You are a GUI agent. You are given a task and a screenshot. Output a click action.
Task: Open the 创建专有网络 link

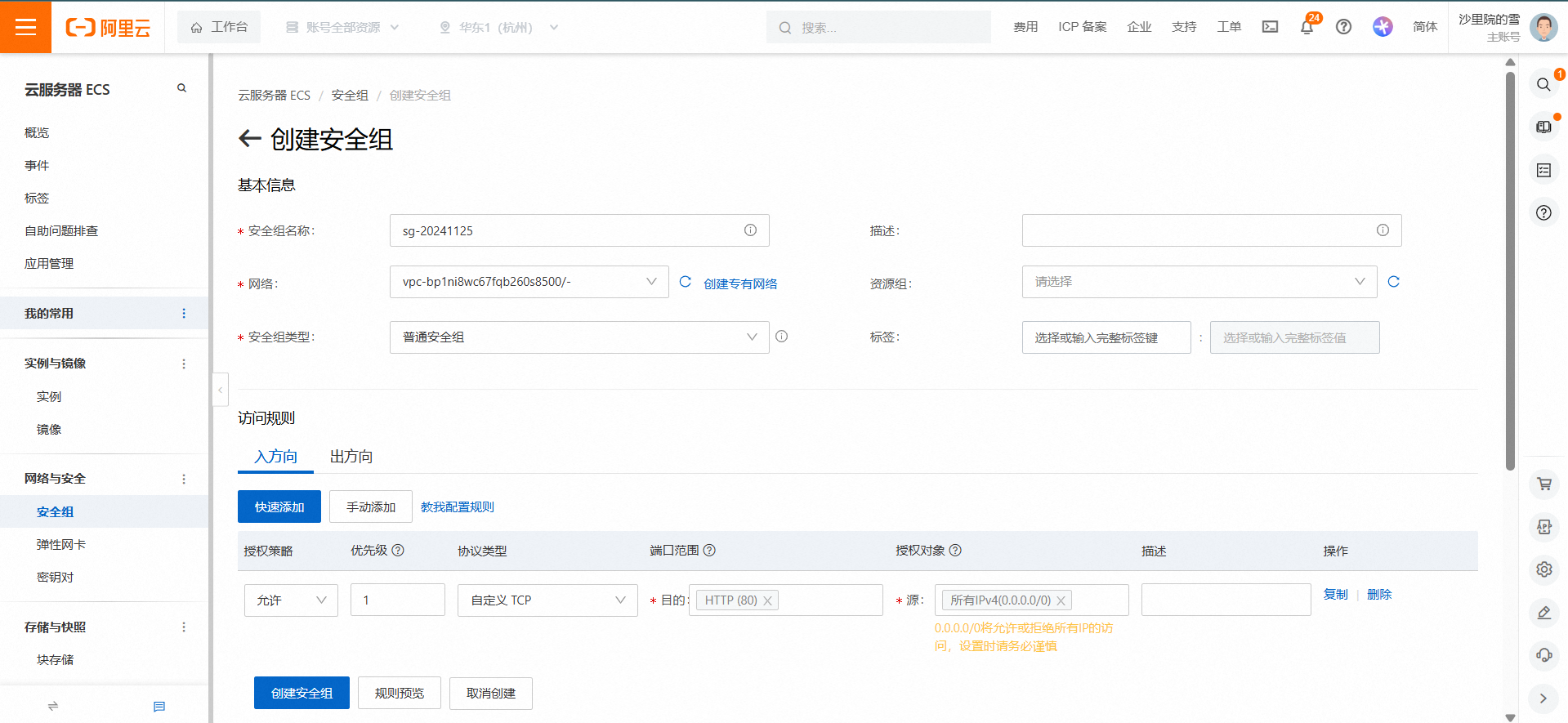point(740,283)
